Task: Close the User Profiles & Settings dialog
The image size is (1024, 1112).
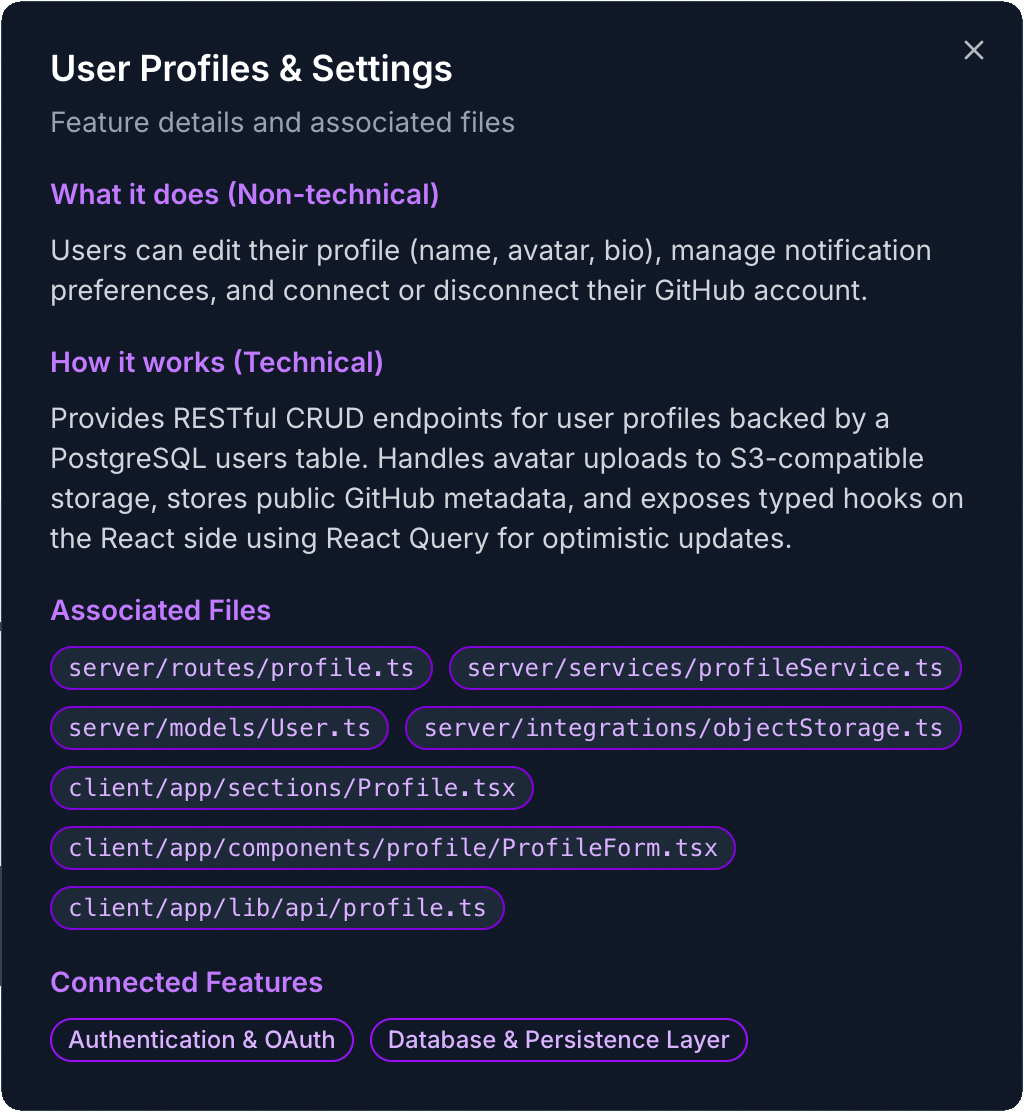Action: coord(973,50)
